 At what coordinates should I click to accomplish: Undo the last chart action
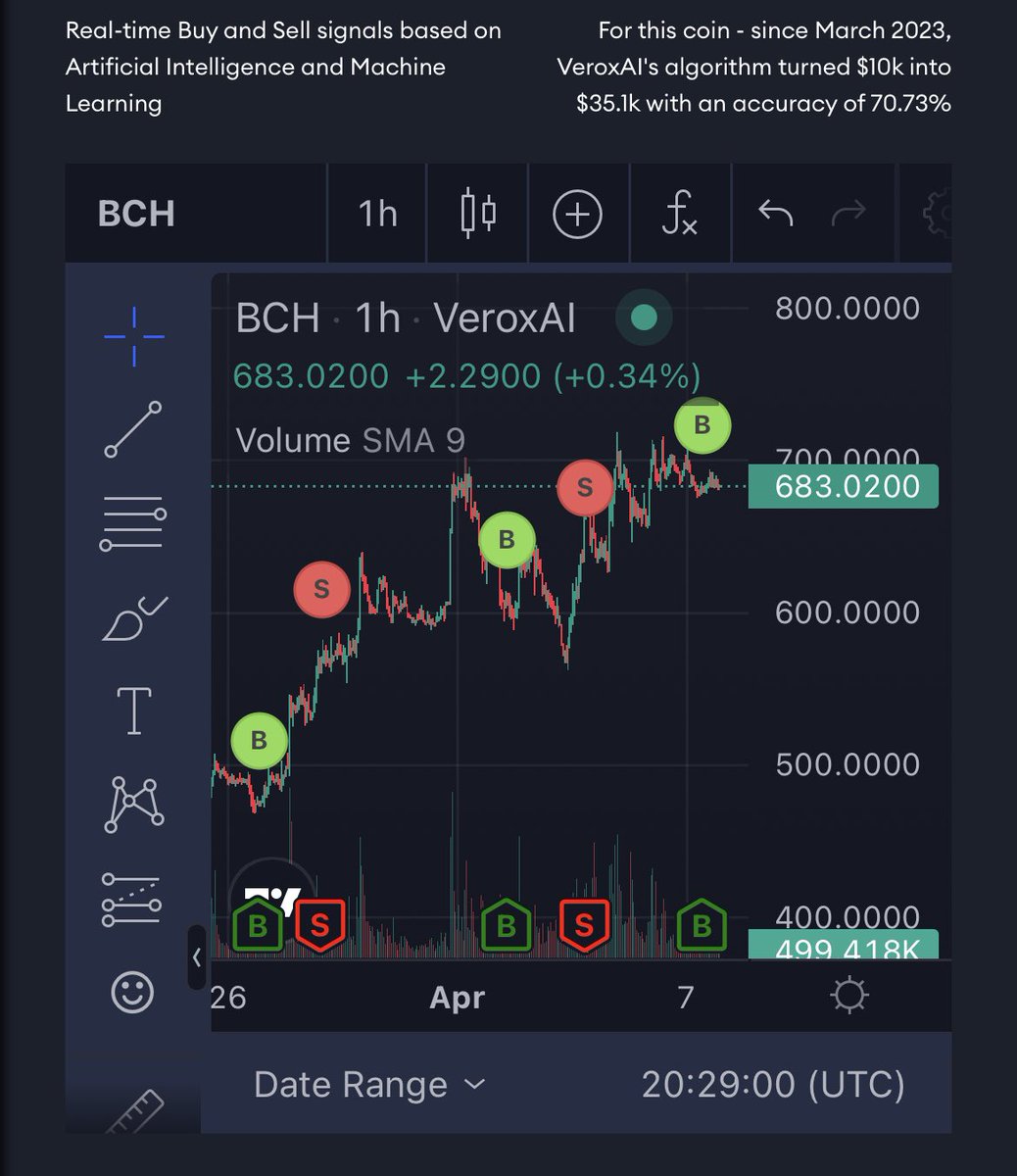[776, 212]
